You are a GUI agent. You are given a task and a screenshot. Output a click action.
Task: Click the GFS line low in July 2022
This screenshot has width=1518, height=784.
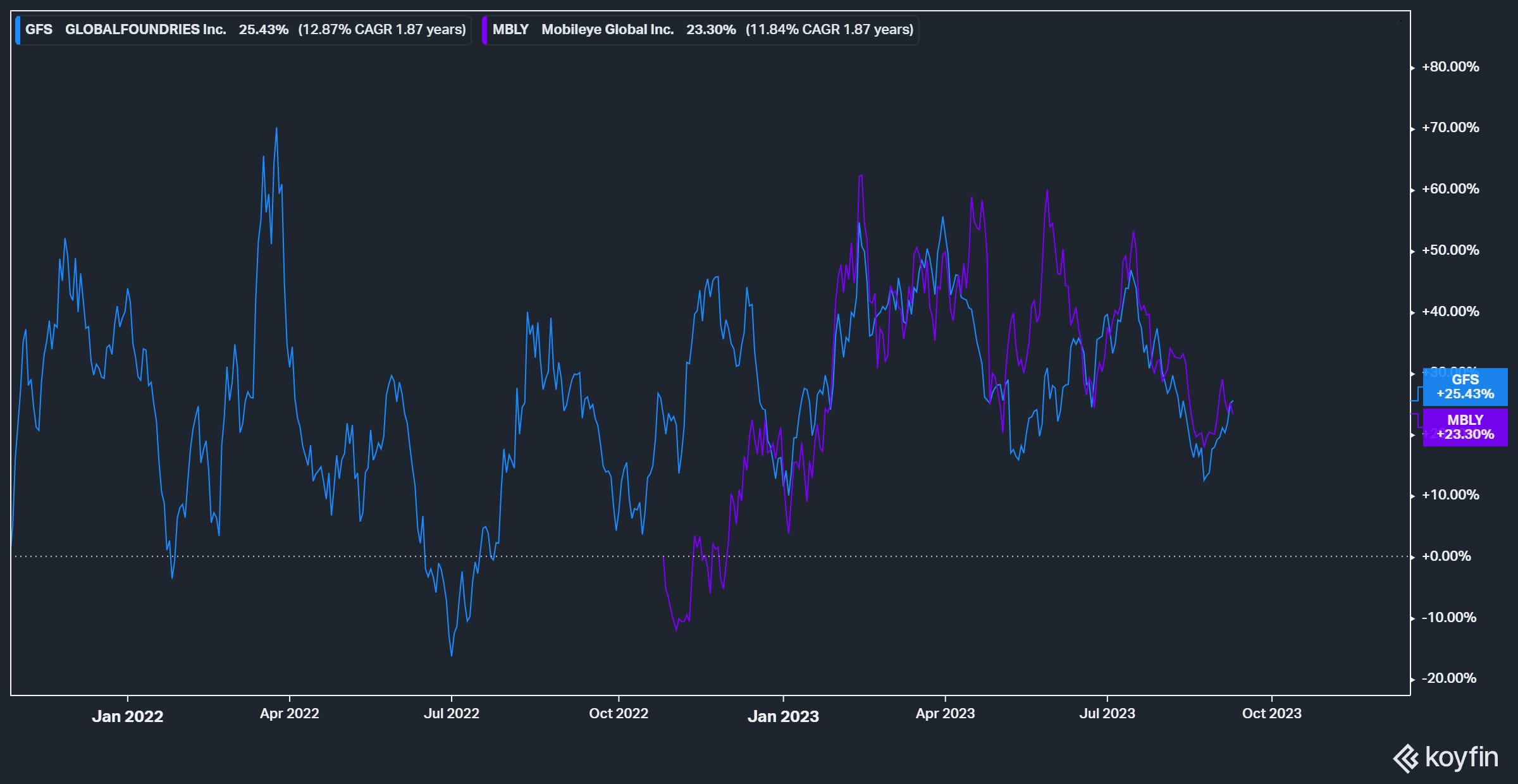pyautogui.click(x=452, y=655)
